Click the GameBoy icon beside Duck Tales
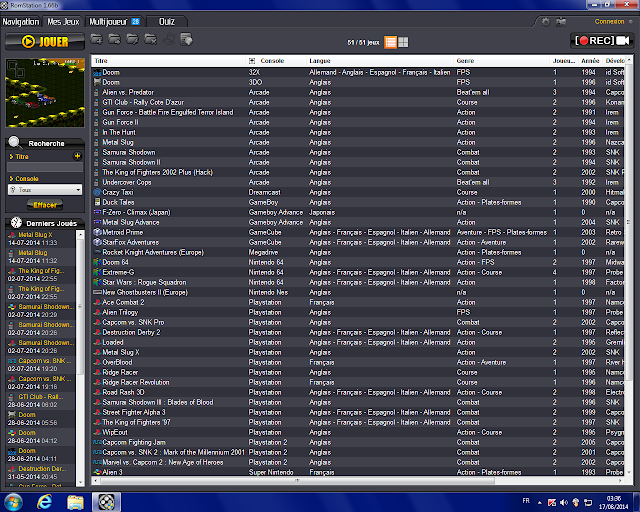This screenshot has height=512, width=640. click(97, 202)
